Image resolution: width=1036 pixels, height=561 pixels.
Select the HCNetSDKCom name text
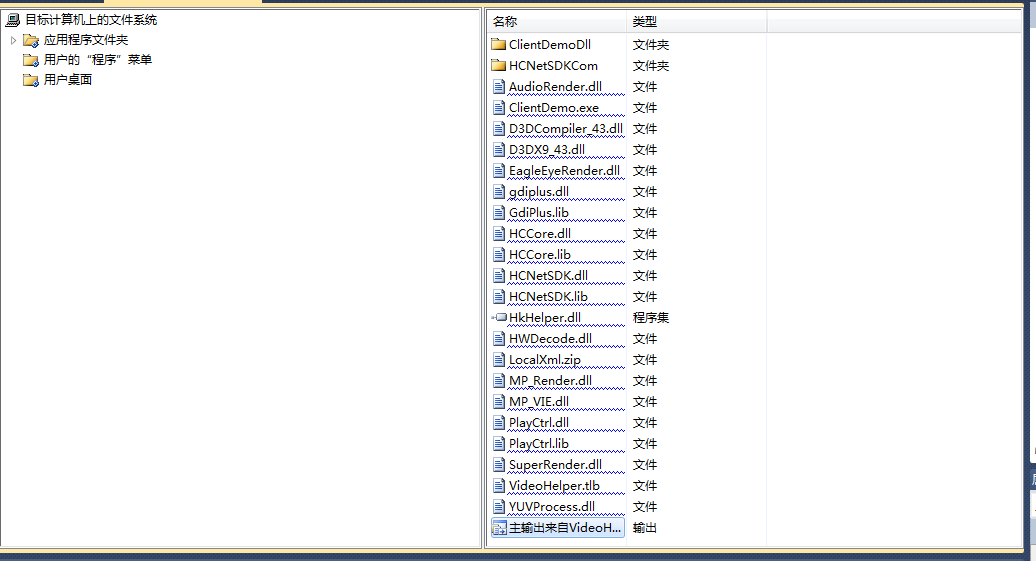click(553, 65)
